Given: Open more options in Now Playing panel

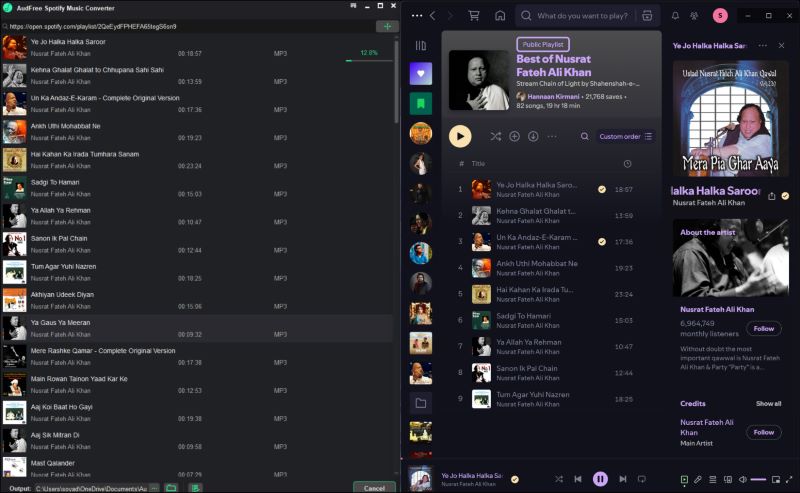Looking at the screenshot, I should [762, 45].
